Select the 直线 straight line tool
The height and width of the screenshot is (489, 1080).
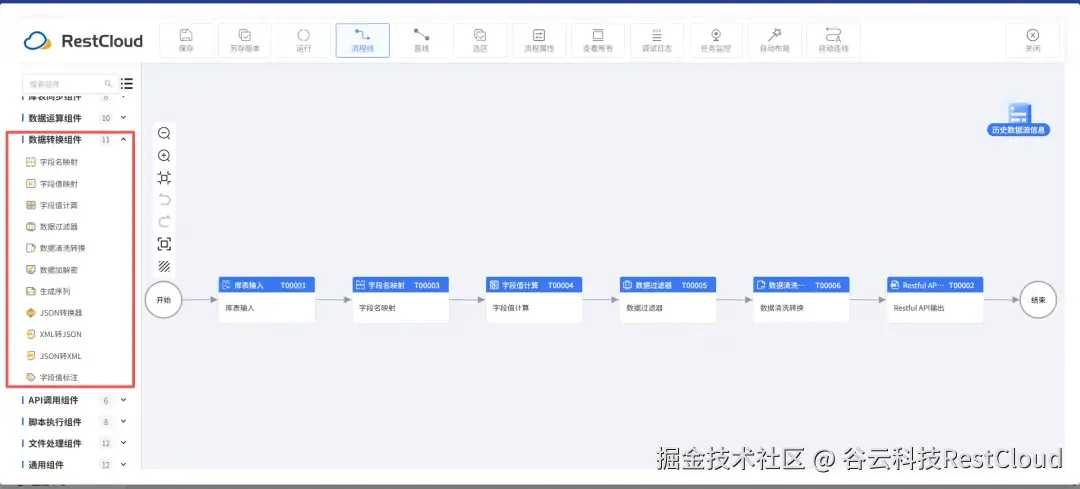coord(422,41)
